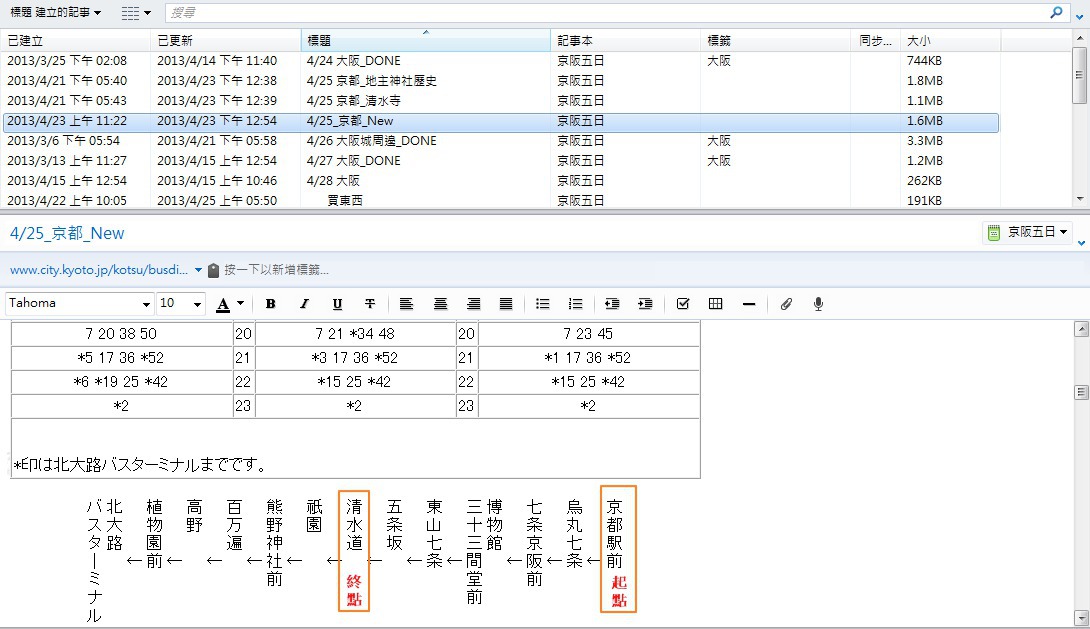Insert a numbered list
The image size is (1090, 629).
point(575,304)
